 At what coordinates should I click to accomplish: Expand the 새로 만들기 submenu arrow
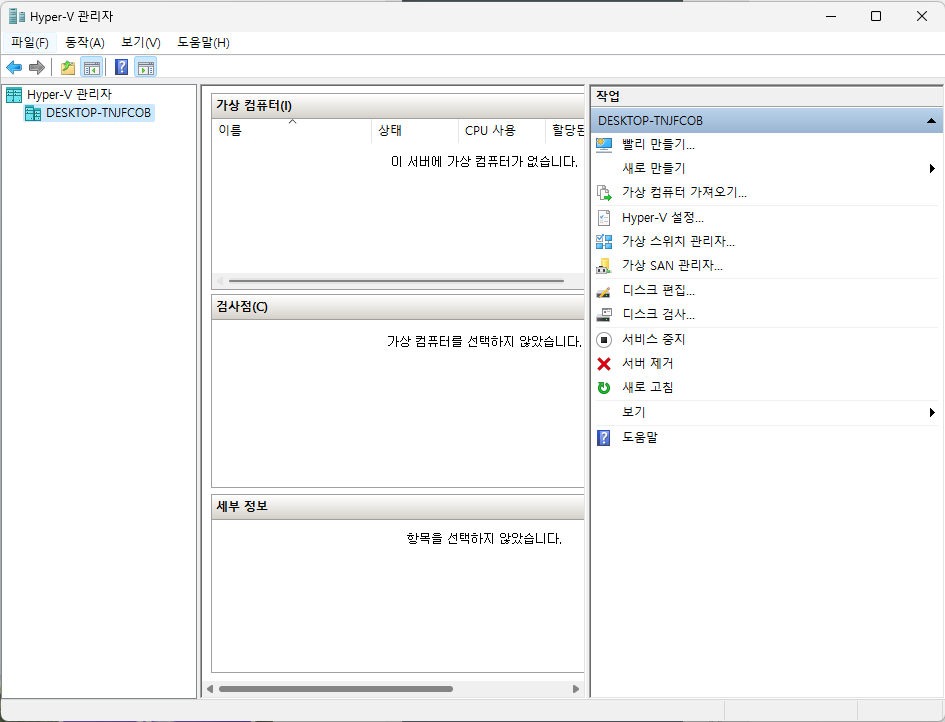point(932,169)
